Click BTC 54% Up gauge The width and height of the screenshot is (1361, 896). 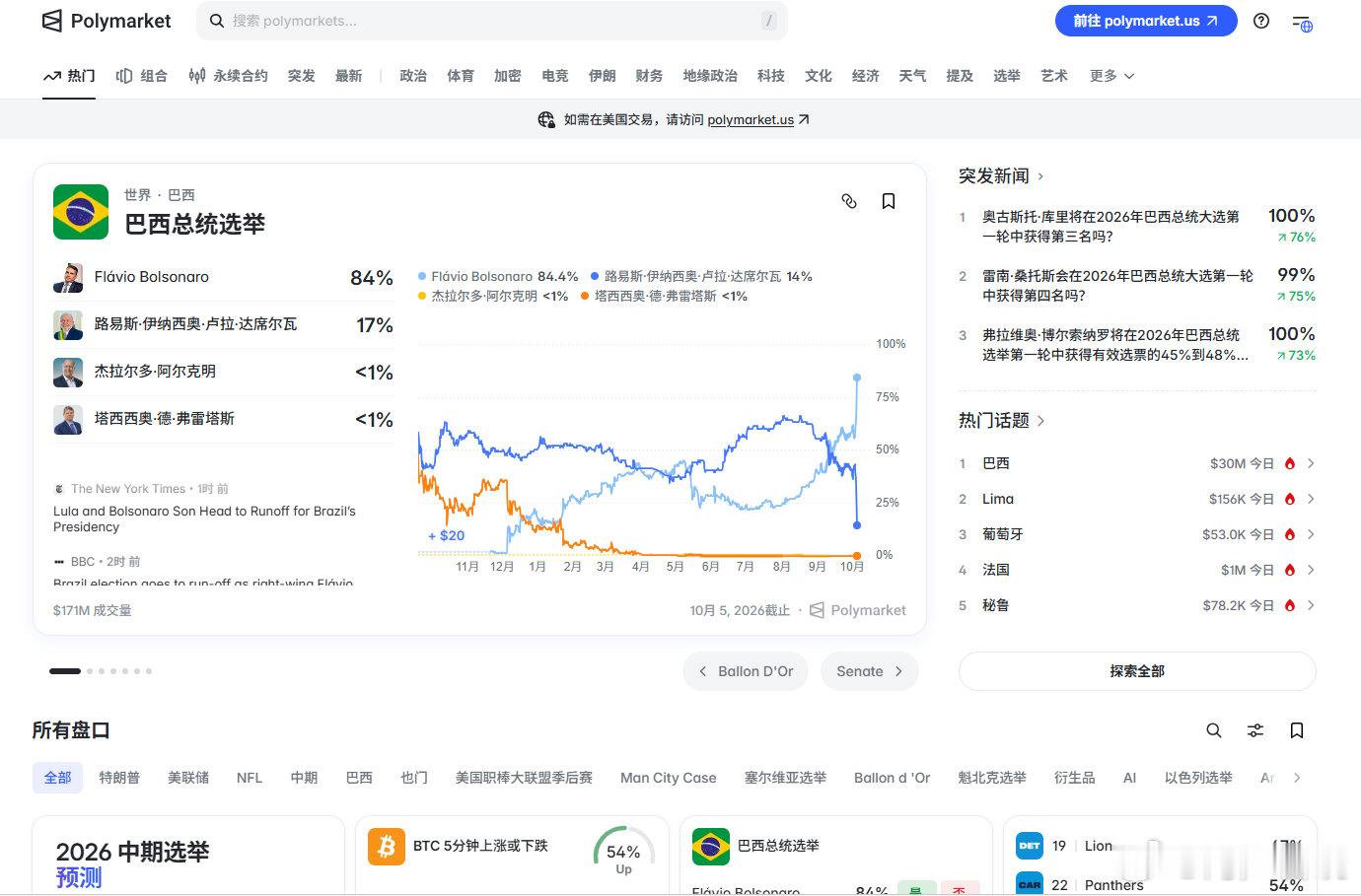623,849
